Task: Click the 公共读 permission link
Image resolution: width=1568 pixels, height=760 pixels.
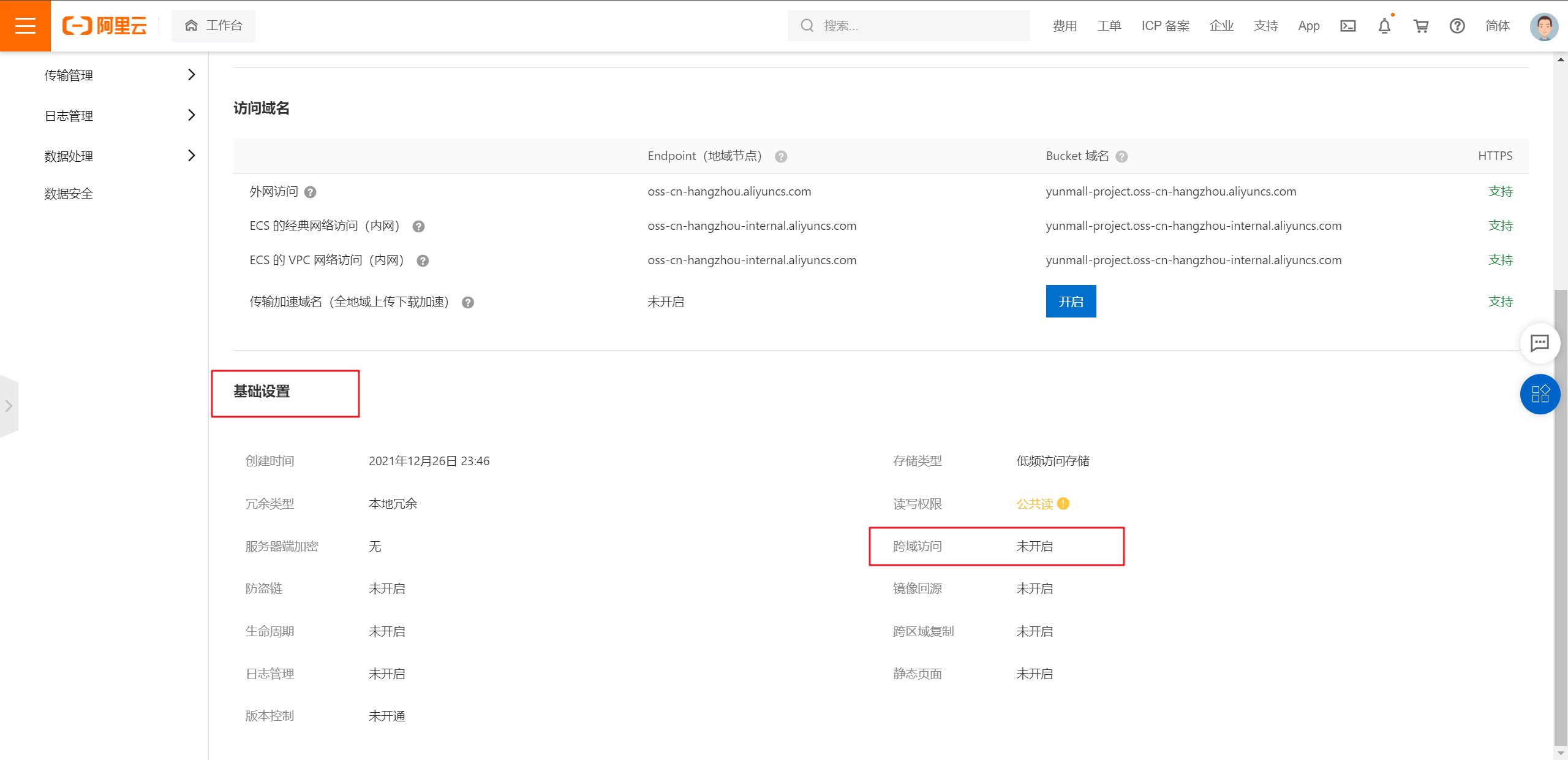Action: pos(1035,504)
